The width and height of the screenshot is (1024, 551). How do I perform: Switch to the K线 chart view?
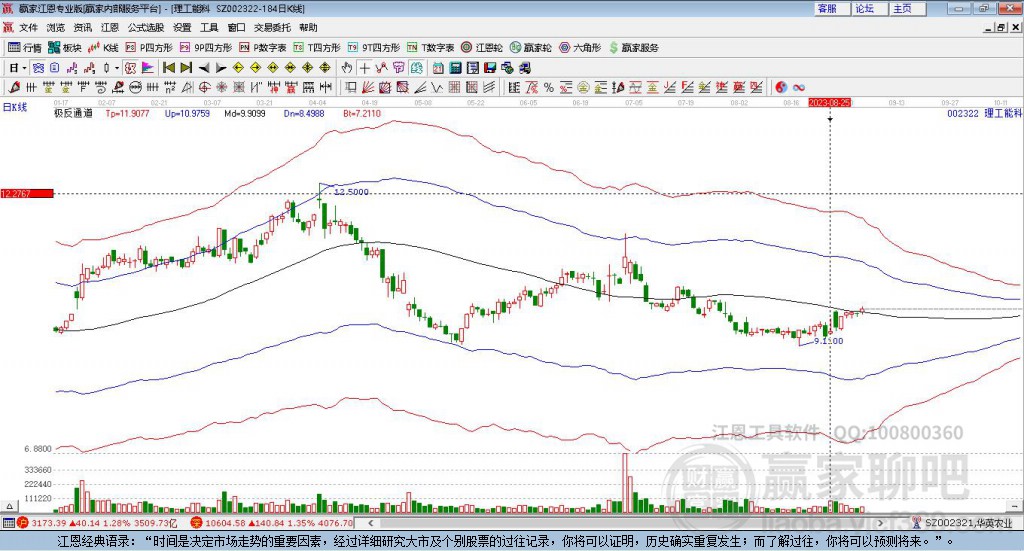(103, 48)
